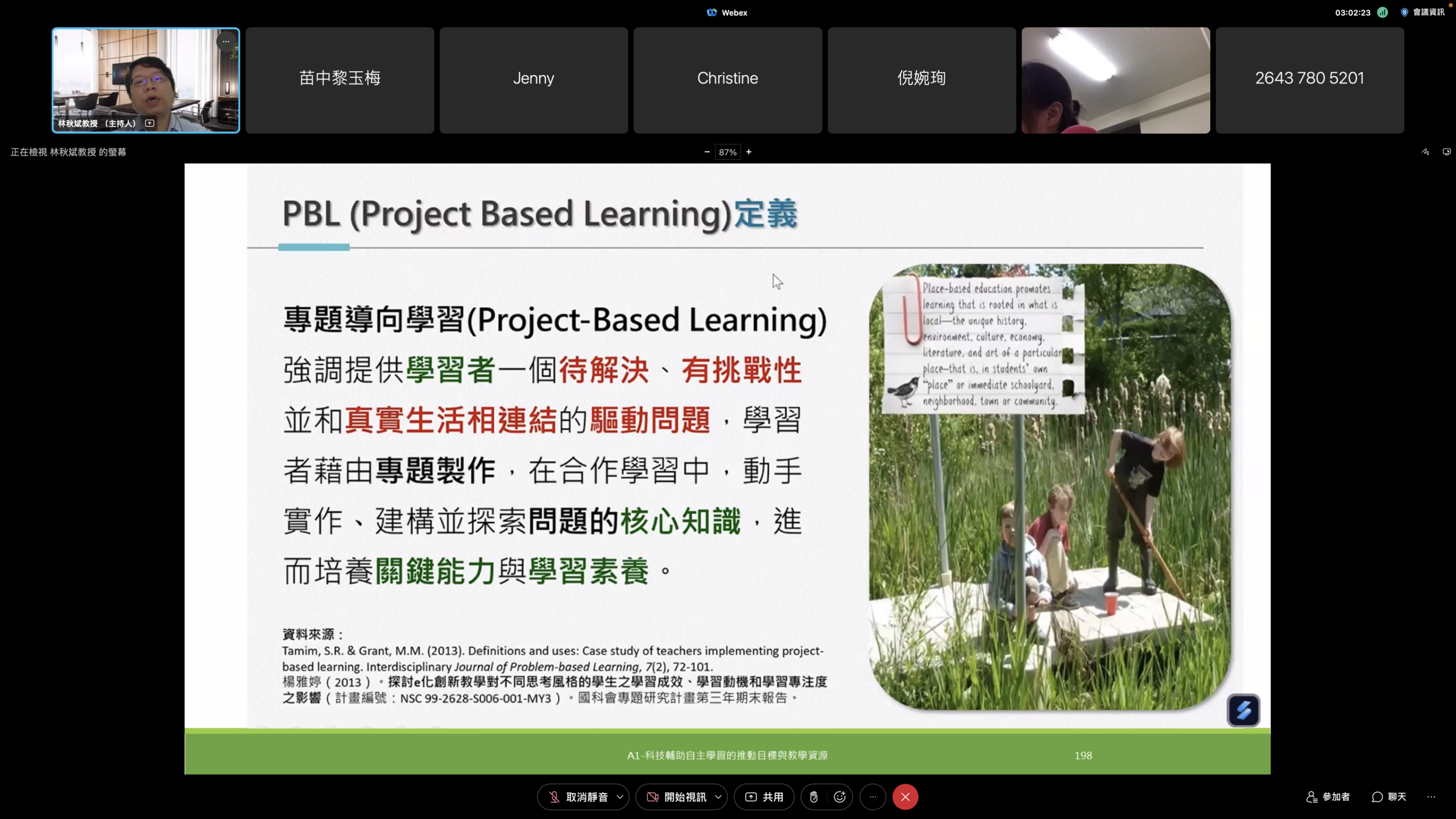This screenshot has height=819, width=1456.
Task: Click the request remote control screen icon
Action: pos(1446,152)
